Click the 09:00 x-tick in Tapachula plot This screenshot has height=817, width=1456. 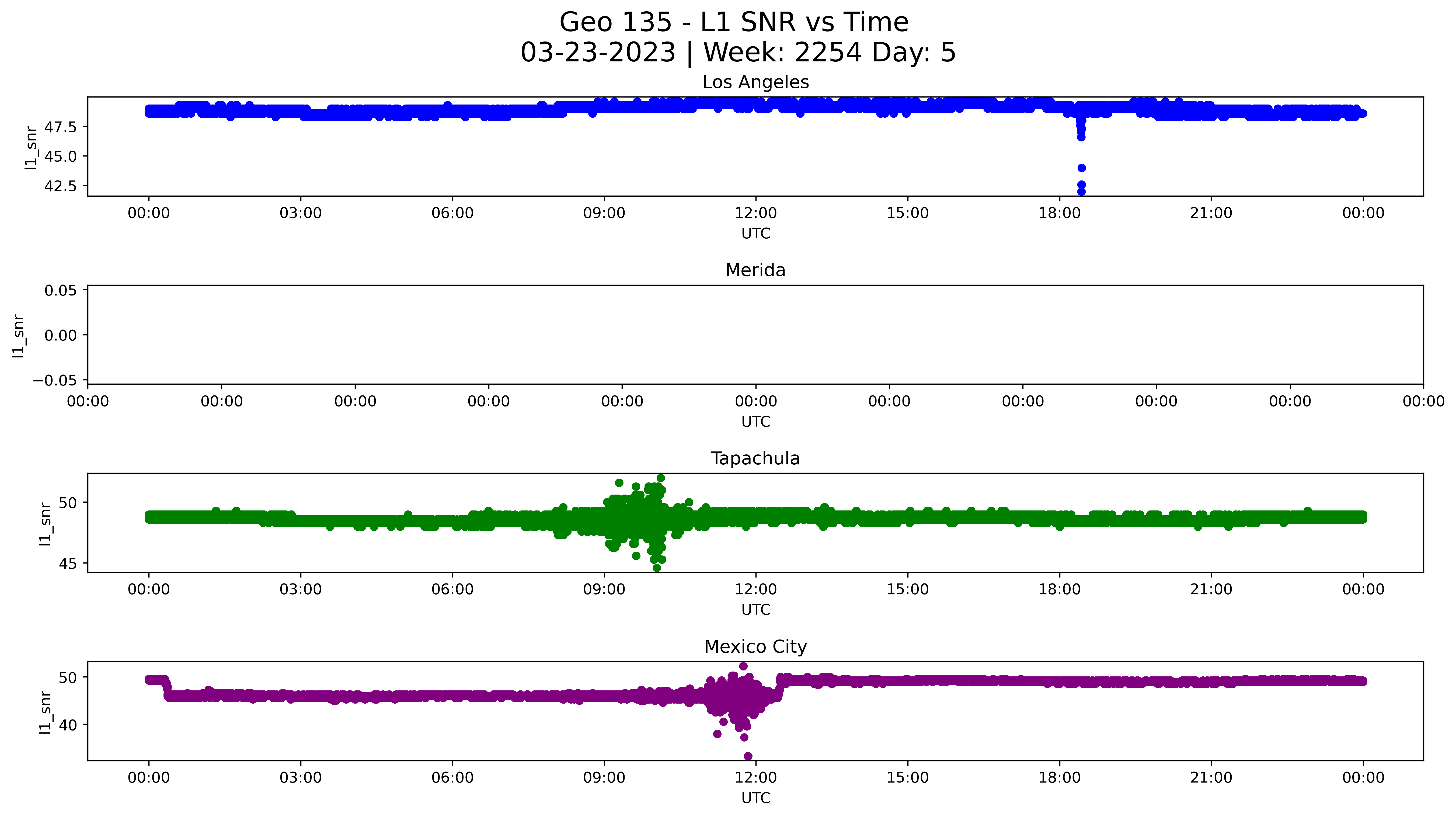click(x=604, y=590)
